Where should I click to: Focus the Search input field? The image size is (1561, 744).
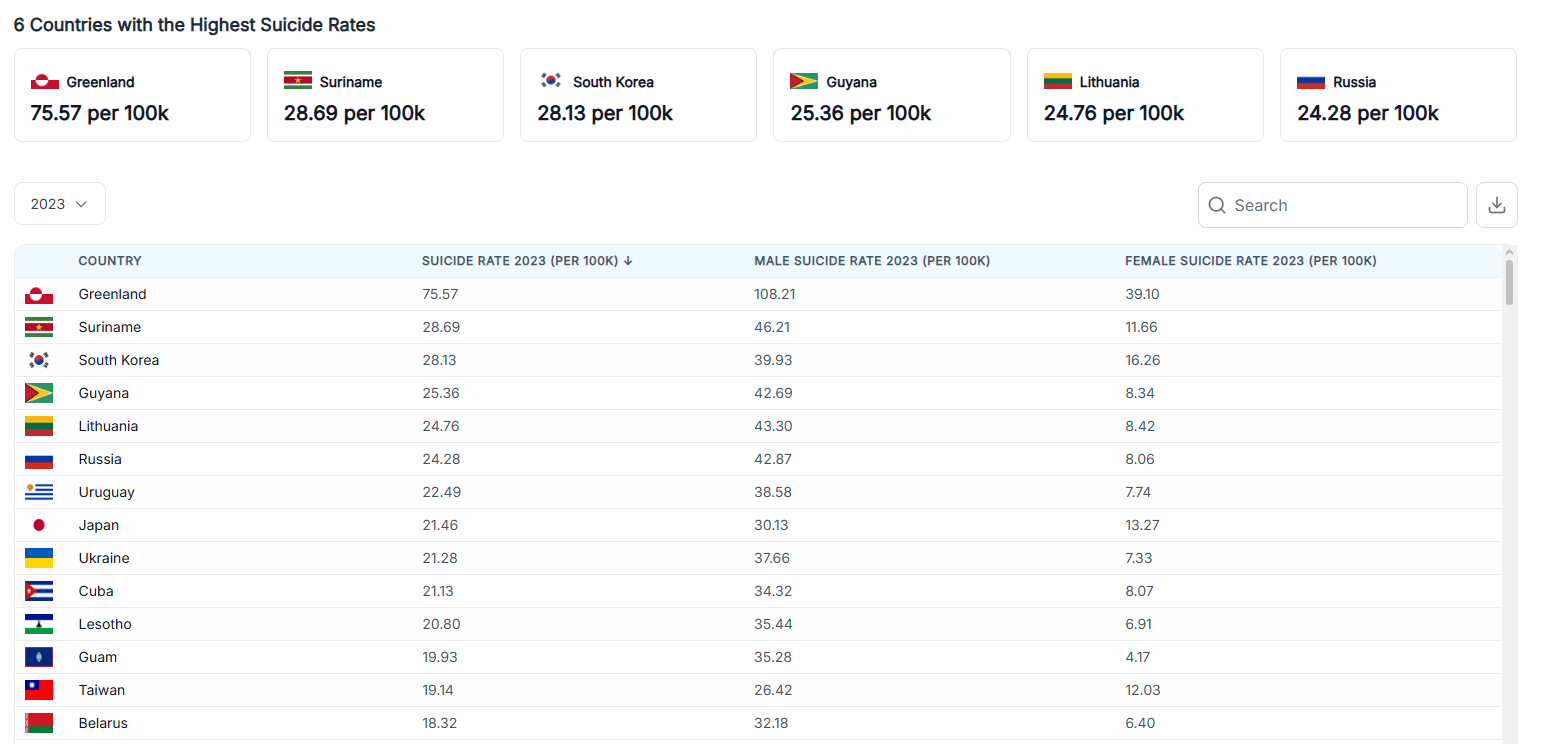[1333, 205]
